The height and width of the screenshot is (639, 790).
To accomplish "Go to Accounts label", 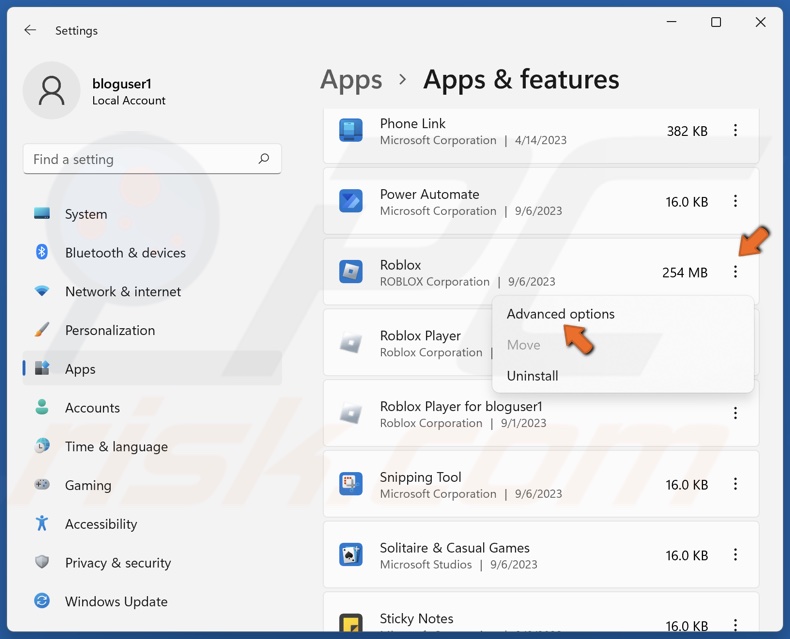I will point(92,408).
